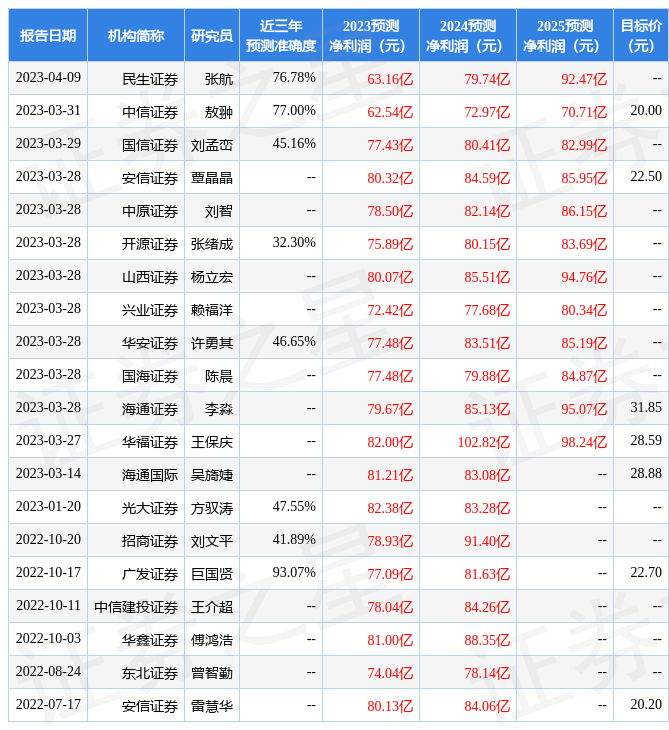Click researcher name 雷慧华
This screenshot has height=730, width=669.
(212, 707)
